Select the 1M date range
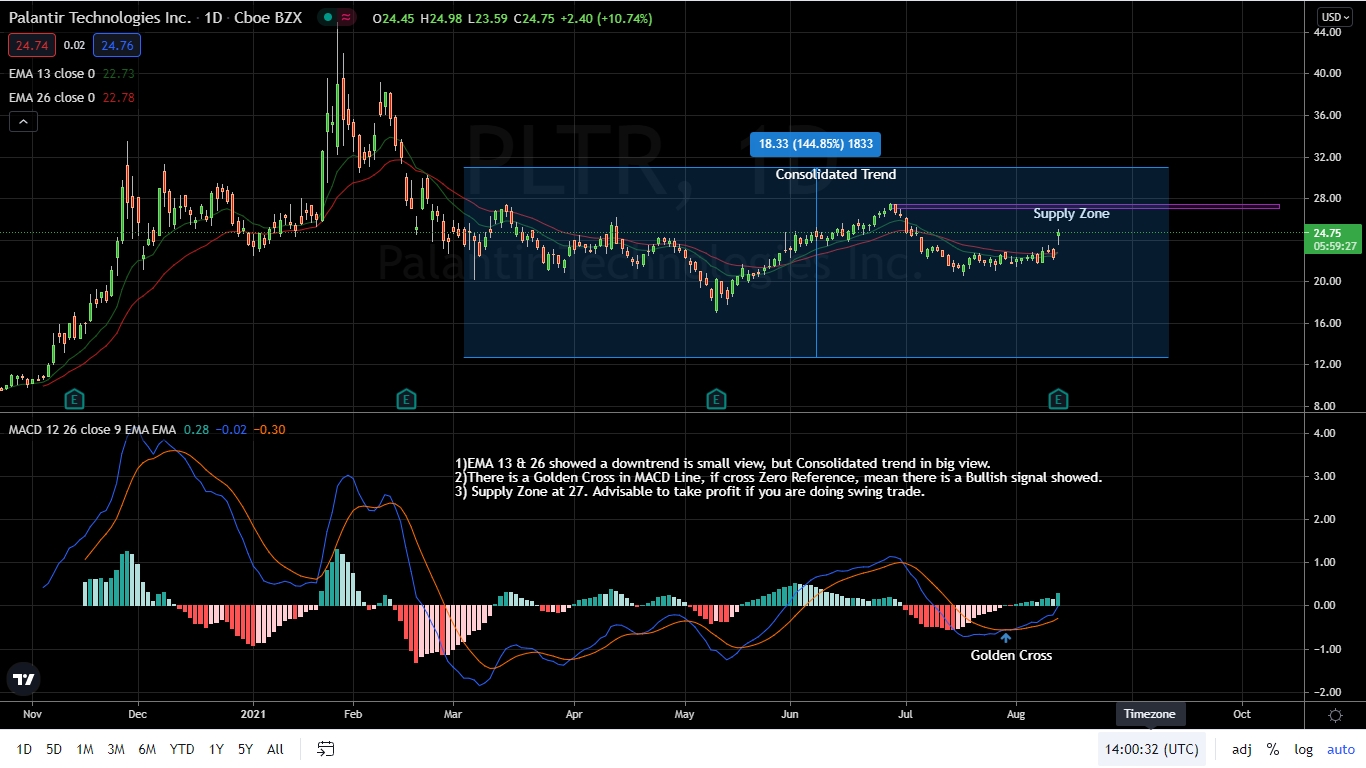The image size is (1366, 768). coord(85,749)
